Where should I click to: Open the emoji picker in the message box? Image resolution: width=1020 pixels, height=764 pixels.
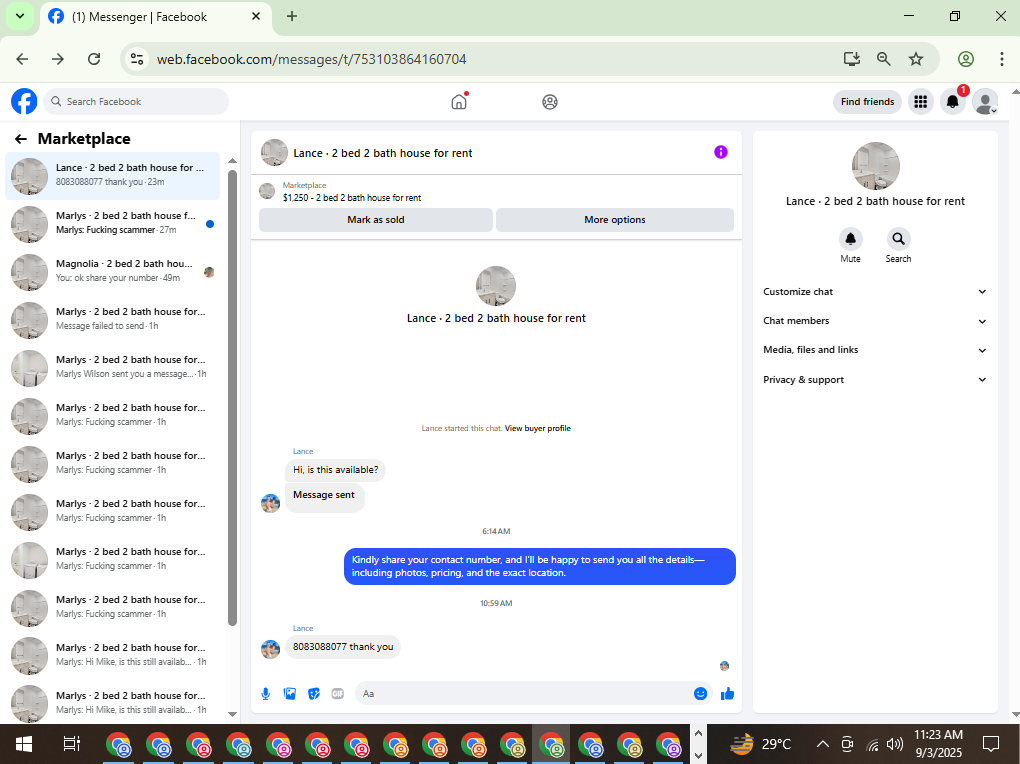click(x=701, y=694)
